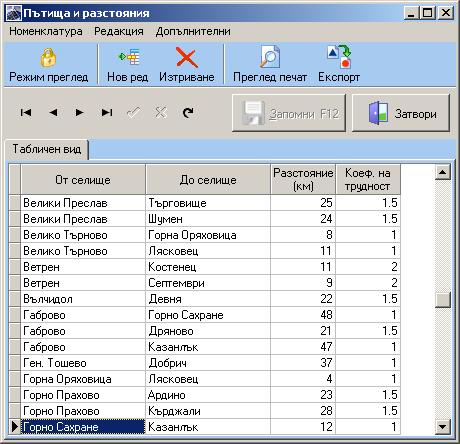This screenshot has height=444, width=460.
Task: Jump to the last record
Action: pyautogui.click(x=107, y=113)
